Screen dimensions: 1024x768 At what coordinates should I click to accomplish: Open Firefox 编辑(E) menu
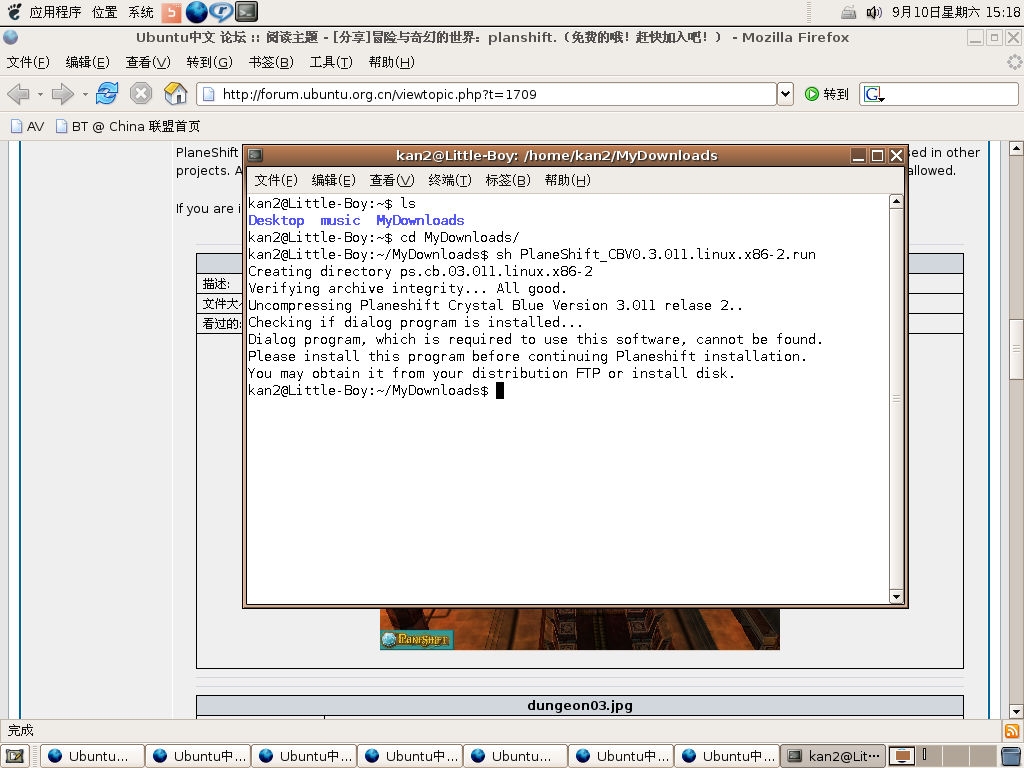tap(88, 62)
